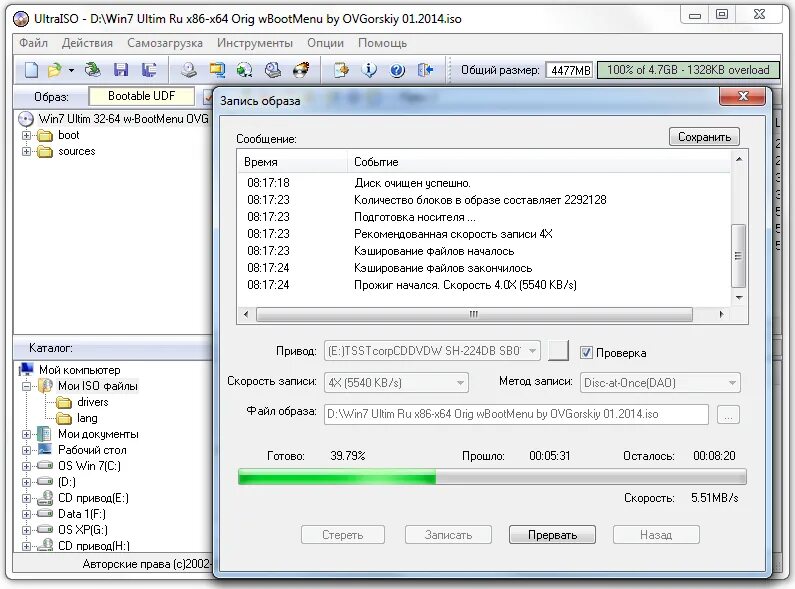Select the drivers folder in catalog

[x=93, y=402]
